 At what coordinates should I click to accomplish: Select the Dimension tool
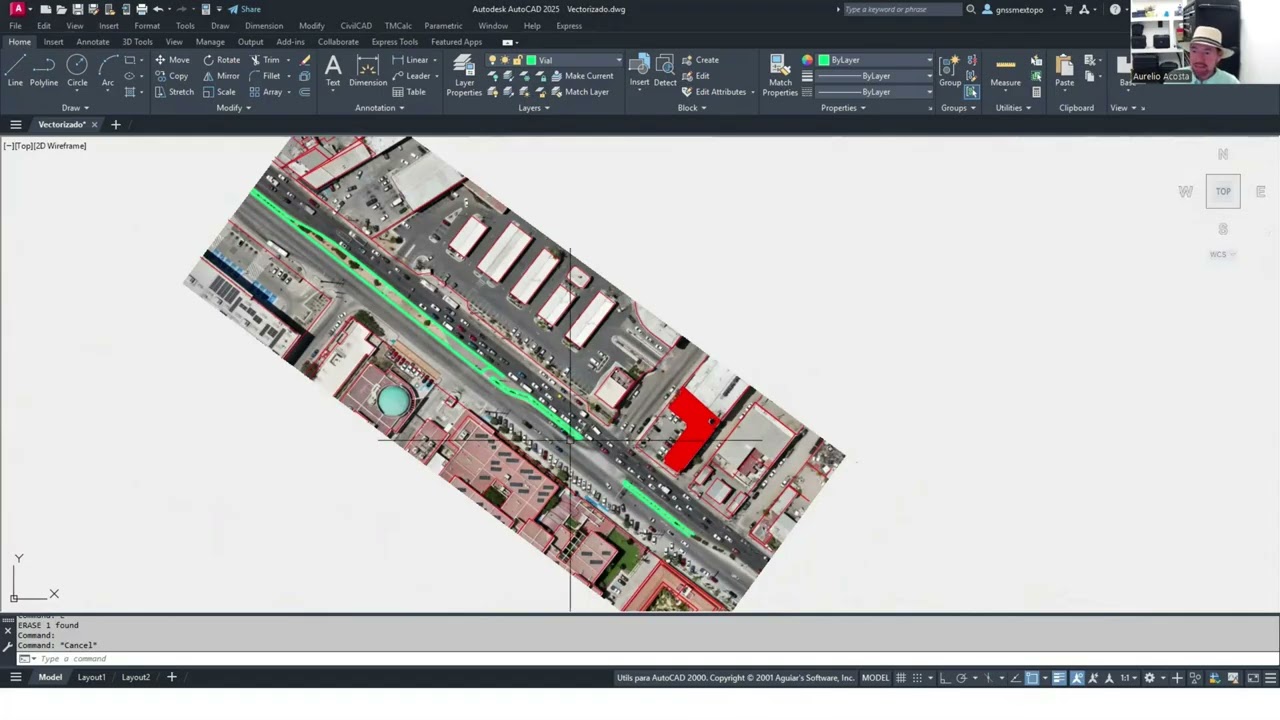(368, 70)
